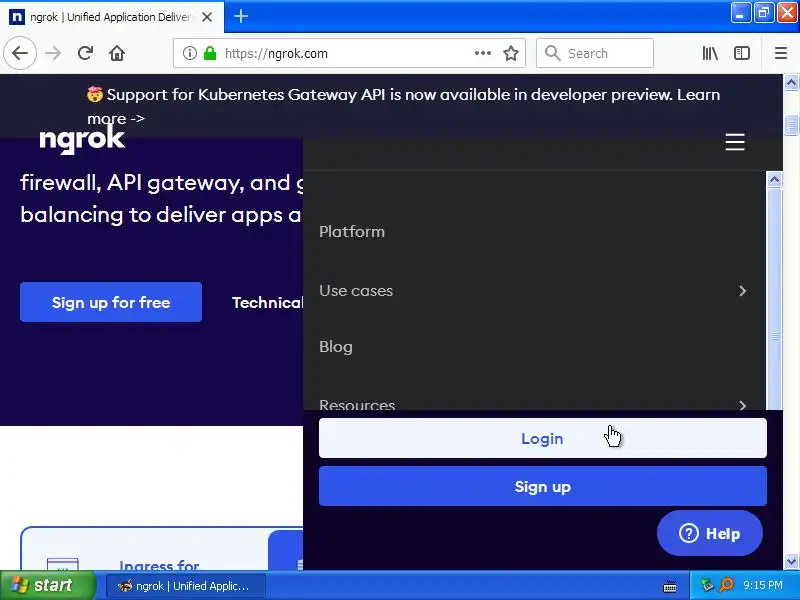Open a new tab with the plus icon
This screenshot has height=600, width=800.
[240, 16]
